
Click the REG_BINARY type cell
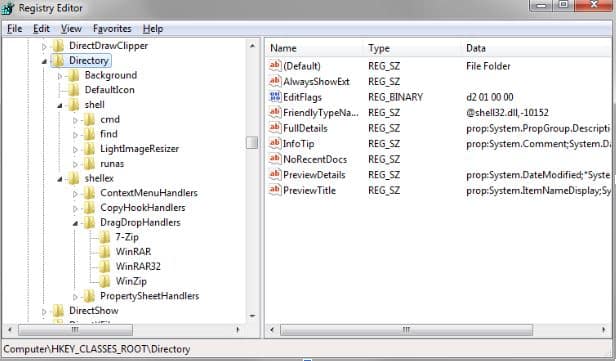pos(395,97)
